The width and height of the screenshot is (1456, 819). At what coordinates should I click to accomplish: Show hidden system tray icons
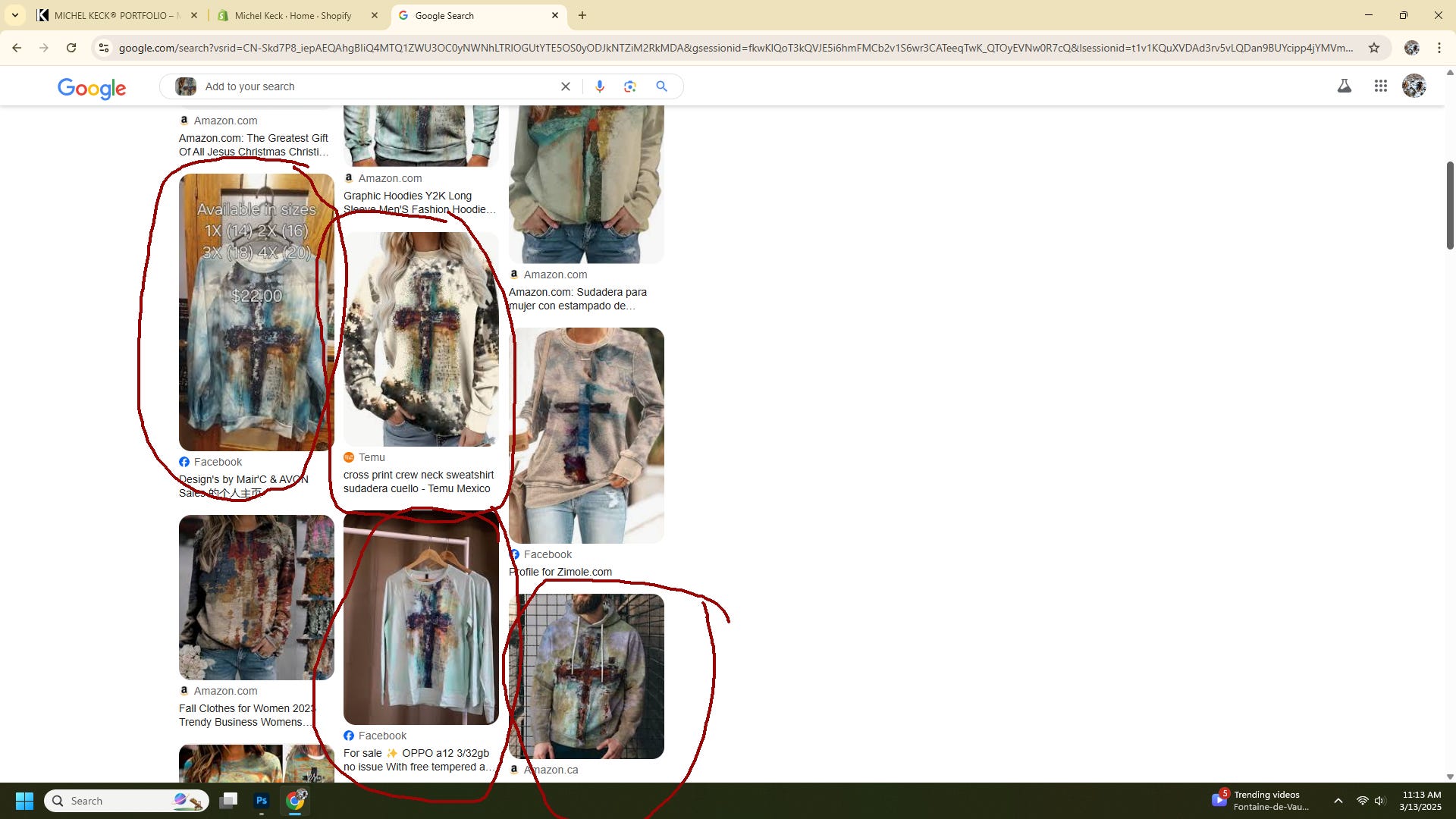tap(1338, 801)
